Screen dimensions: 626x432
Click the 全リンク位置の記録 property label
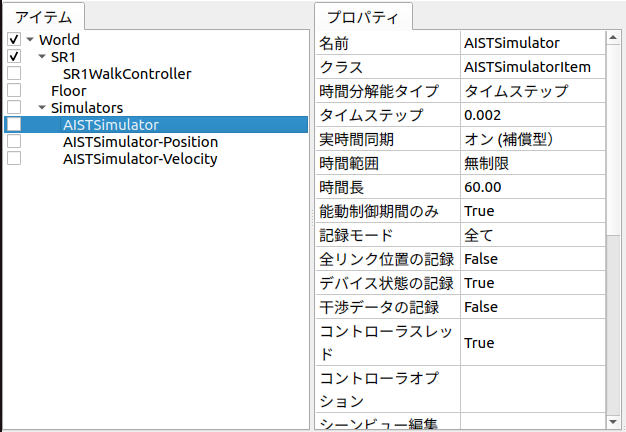pos(388,259)
